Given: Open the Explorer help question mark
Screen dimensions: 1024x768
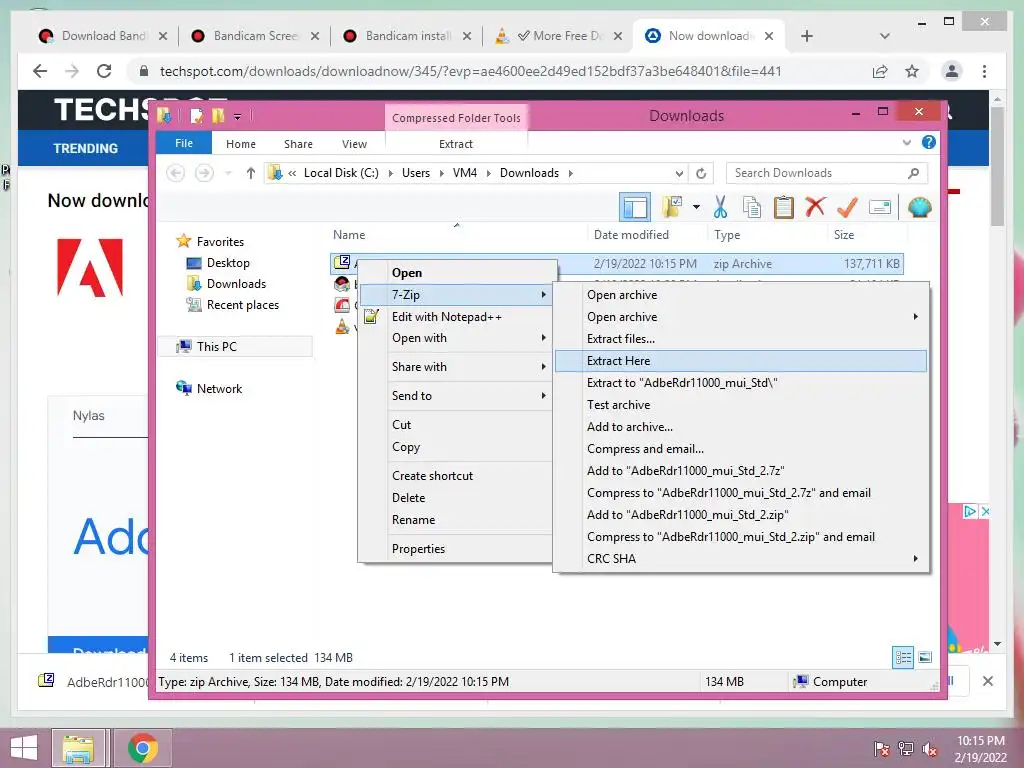Looking at the screenshot, I should pos(928,142).
